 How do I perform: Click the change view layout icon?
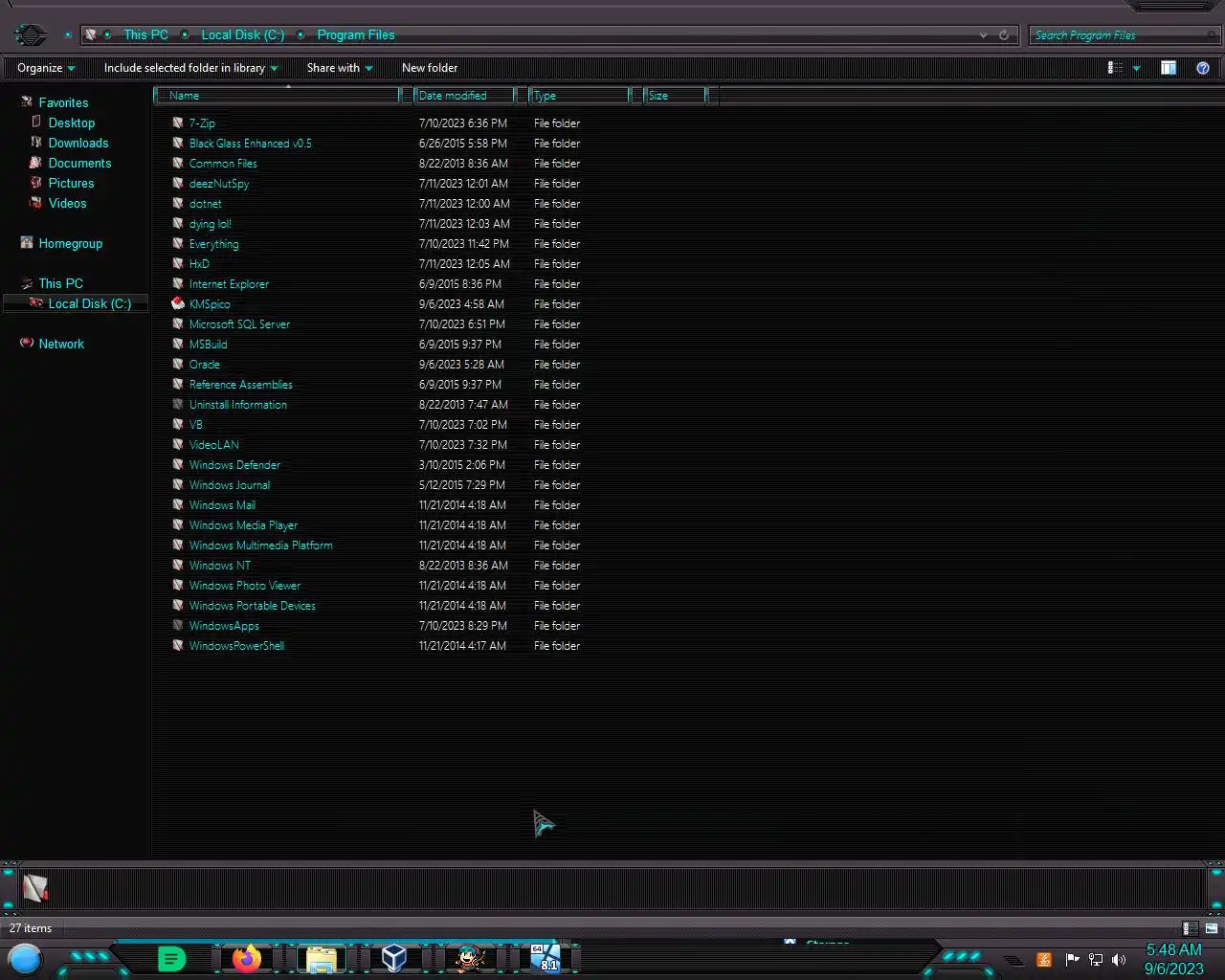click(1115, 68)
